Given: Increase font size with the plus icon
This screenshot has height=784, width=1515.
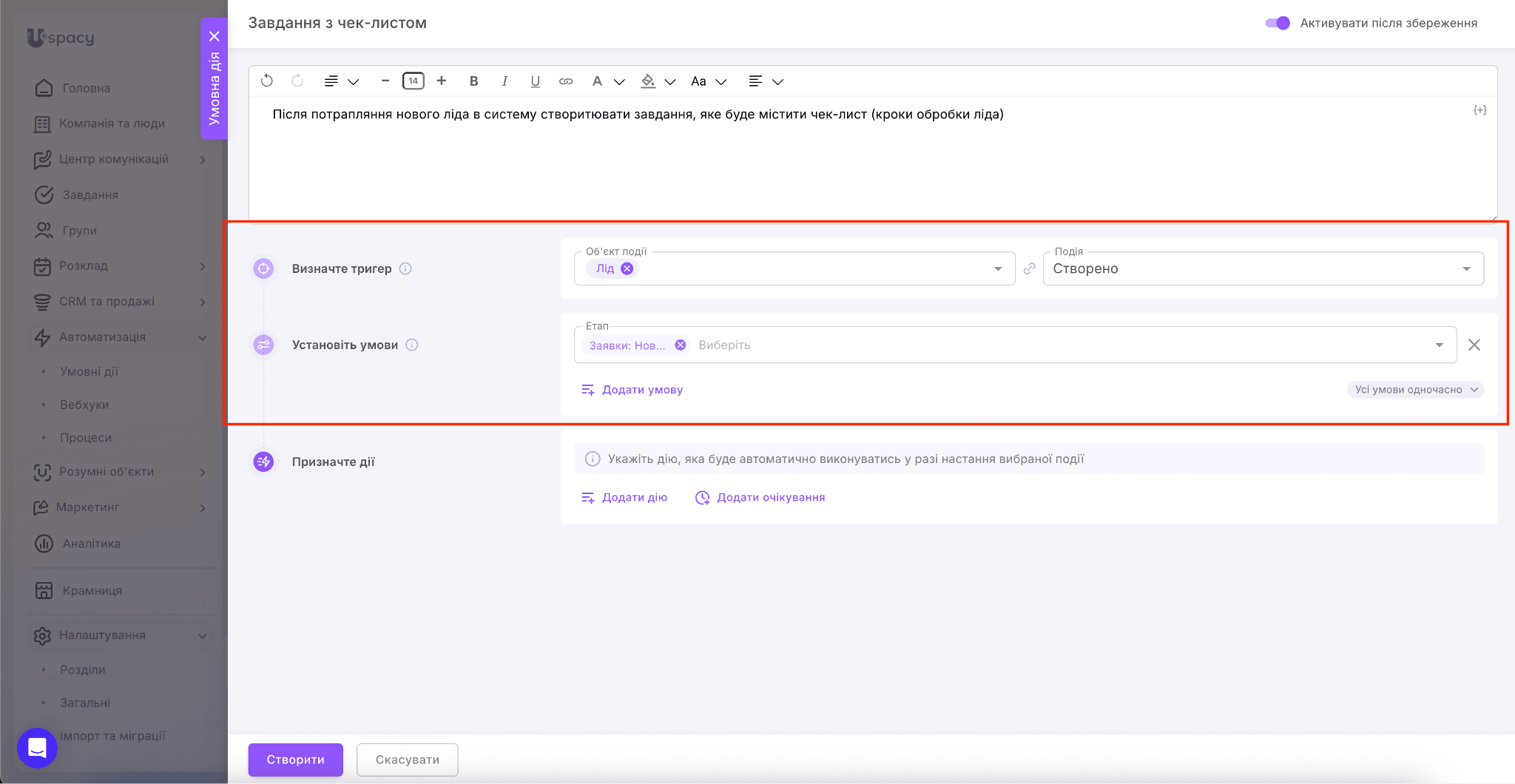Looking at the screenshot, I should (442, 81).
